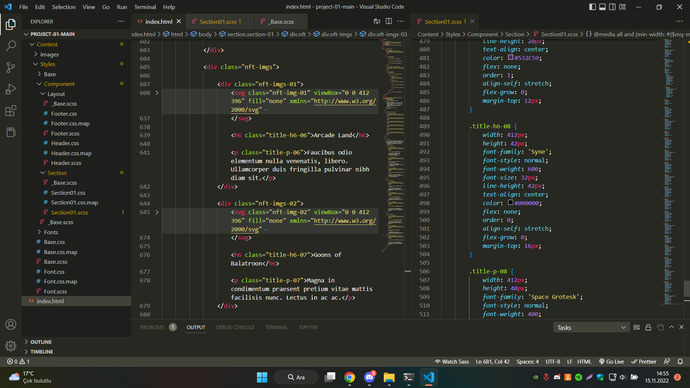Open Run and Debug view
Screen dimensions: 690x388
11,89
